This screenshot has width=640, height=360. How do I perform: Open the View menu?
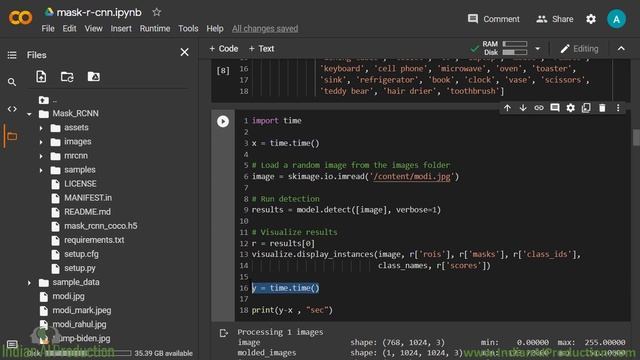click(93, 29)
